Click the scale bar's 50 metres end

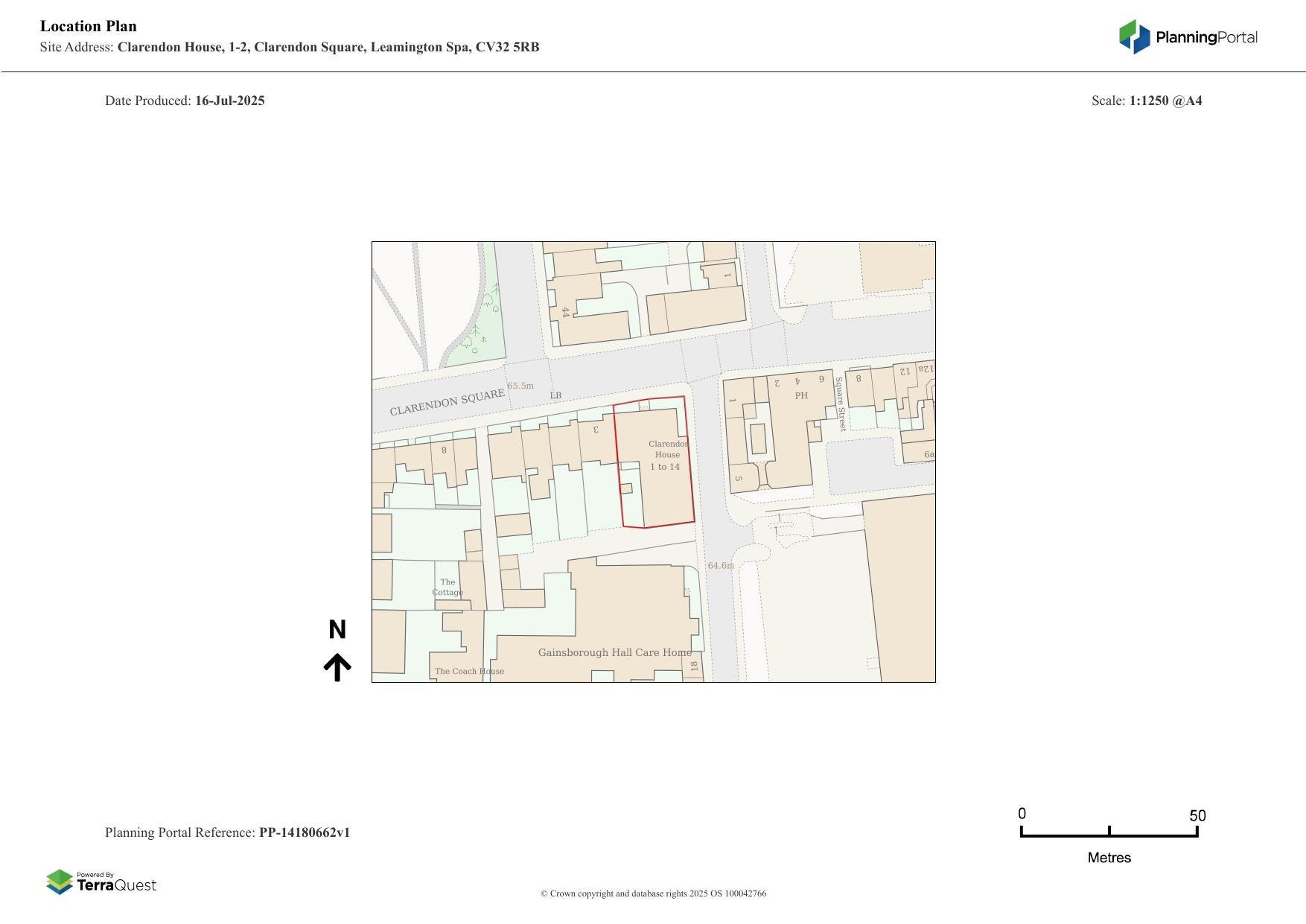pos(1197,832)
